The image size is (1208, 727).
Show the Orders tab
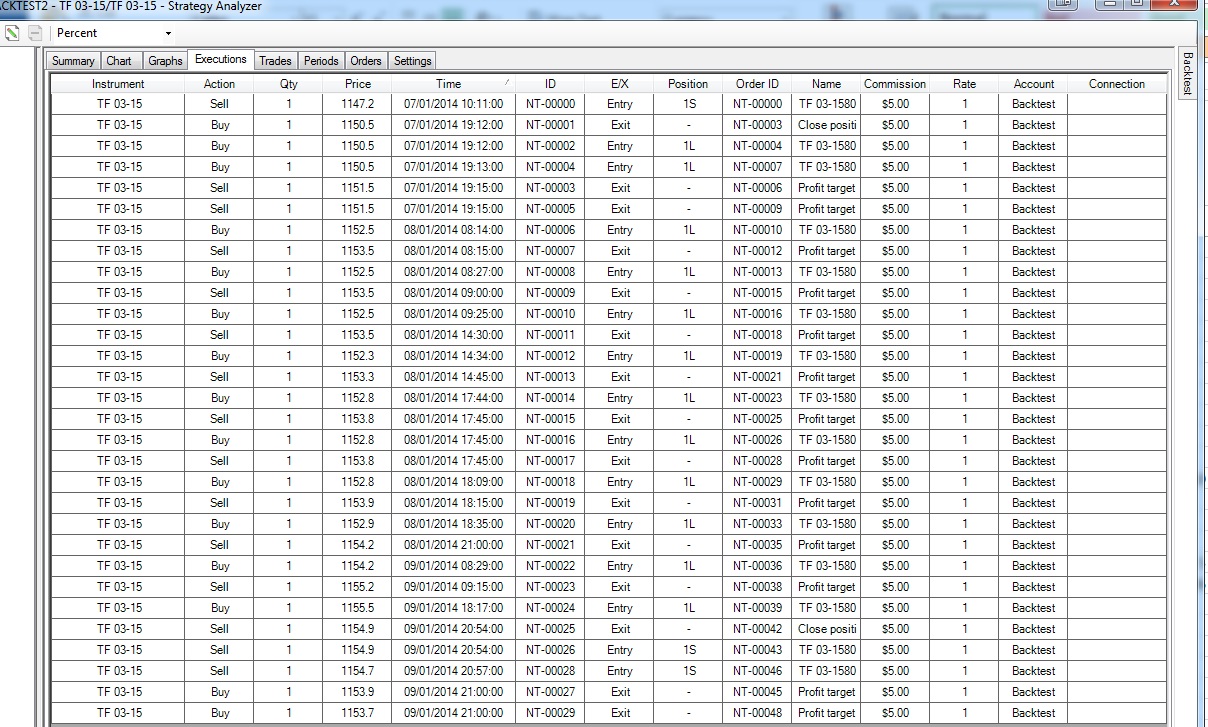(x=366, y=61)
